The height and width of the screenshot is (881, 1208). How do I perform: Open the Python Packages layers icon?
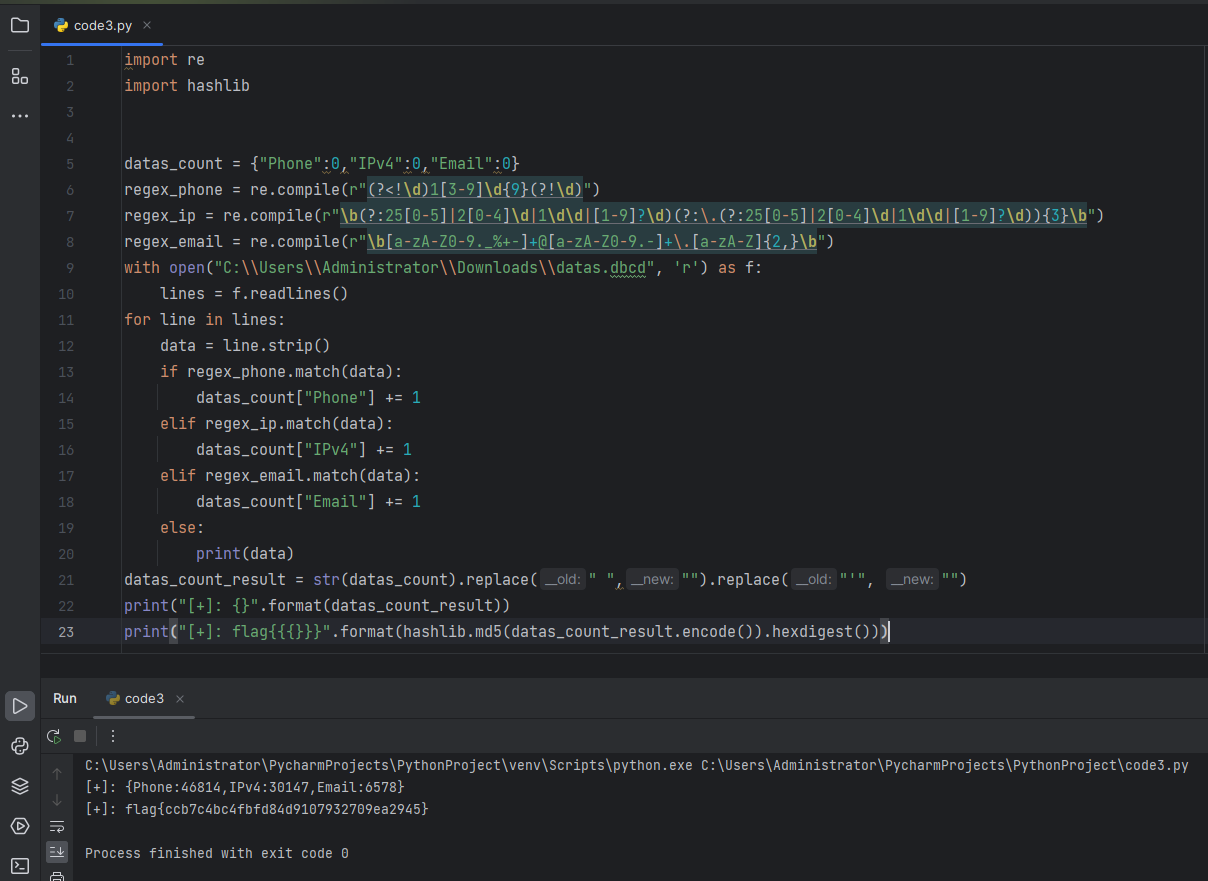pyautogui.click(x=20, y=786)
